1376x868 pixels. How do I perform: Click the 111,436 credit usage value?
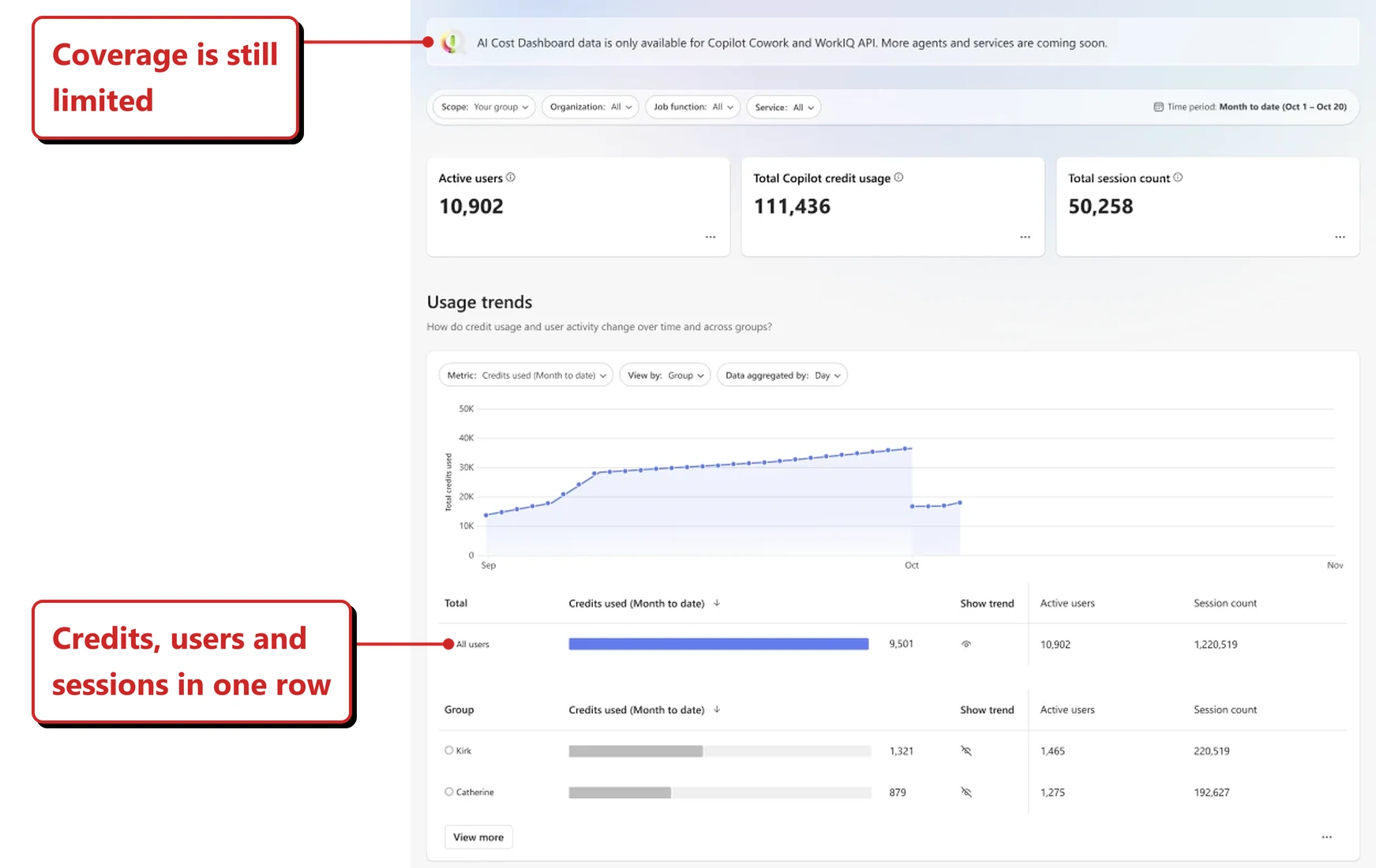point(792,206)
